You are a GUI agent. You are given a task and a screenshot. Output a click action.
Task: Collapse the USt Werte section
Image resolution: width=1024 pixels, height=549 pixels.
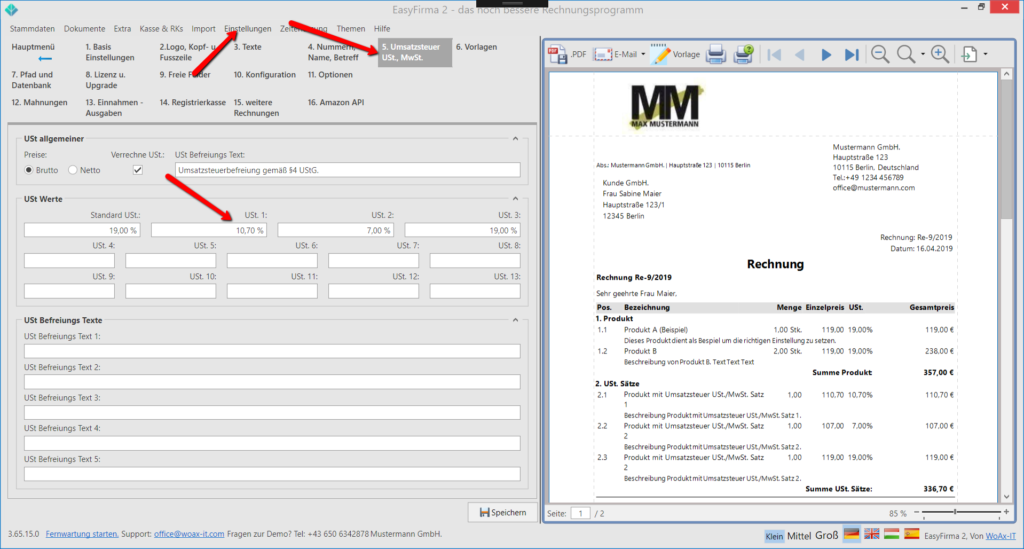click(x=515, y=198)
